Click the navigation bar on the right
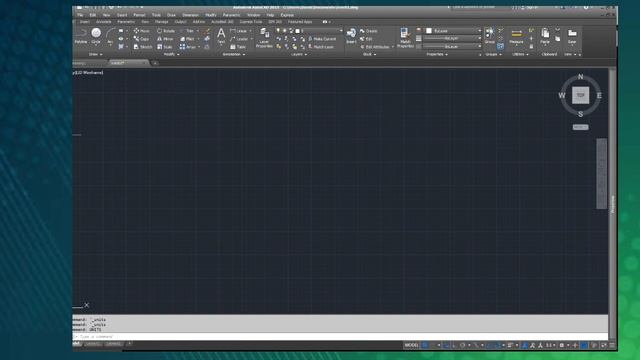 click(x=601, y=173)
